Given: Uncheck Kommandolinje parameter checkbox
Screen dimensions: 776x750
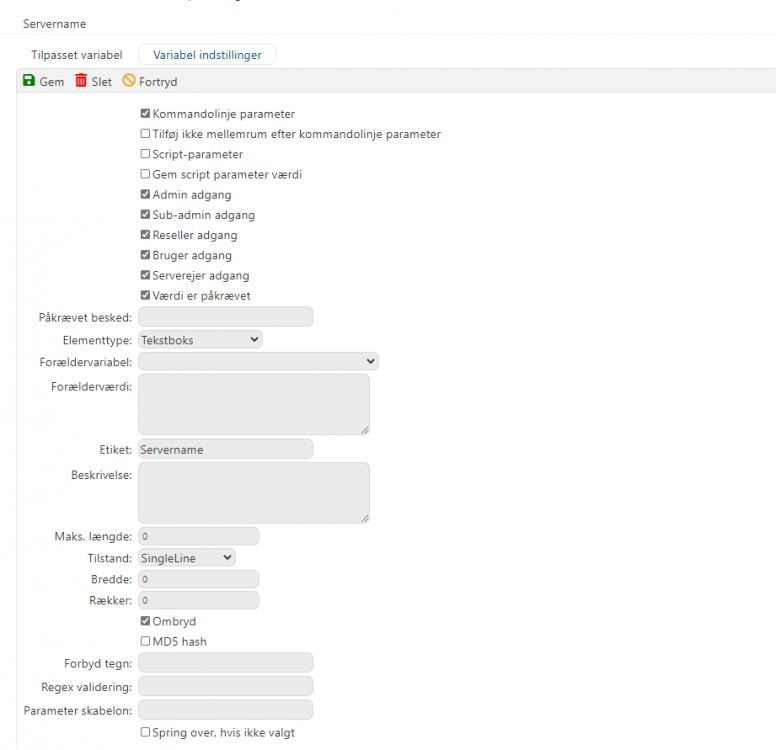Looking at the screenshot, I should (146, 114).
